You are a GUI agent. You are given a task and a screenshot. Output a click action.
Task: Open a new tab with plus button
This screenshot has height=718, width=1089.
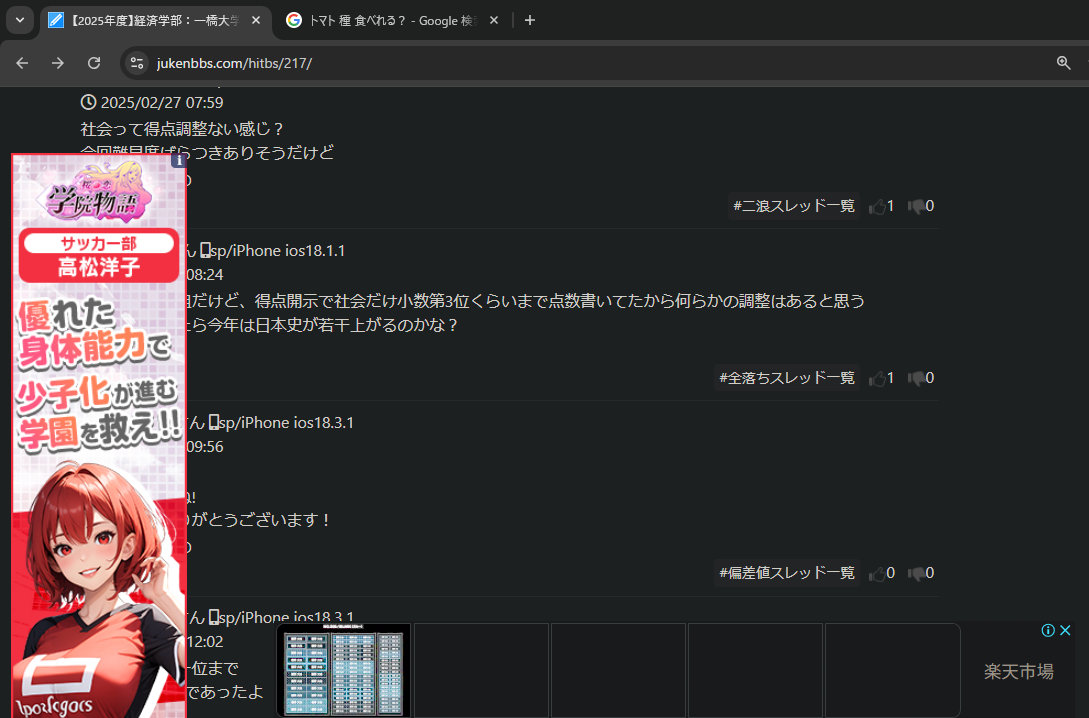530,20
